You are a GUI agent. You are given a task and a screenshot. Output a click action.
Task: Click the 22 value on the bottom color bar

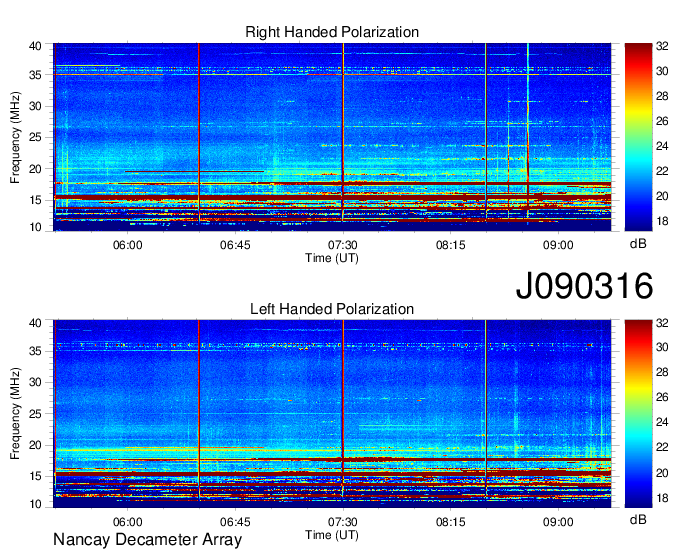coord(662,447)
